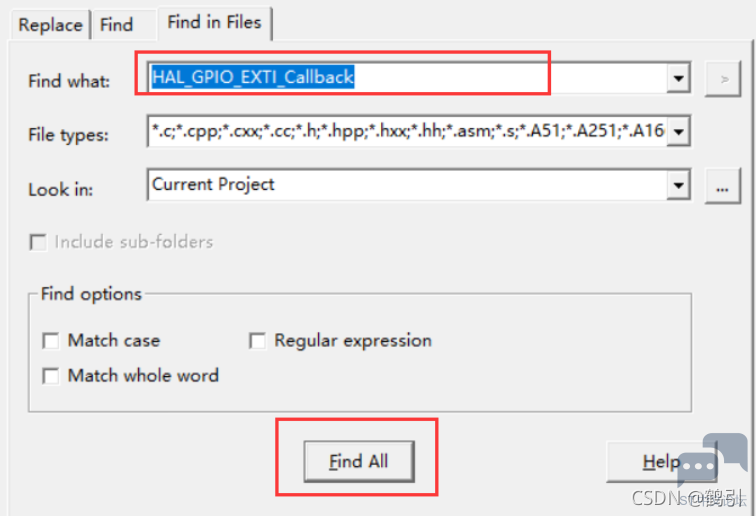Check Match whole word
Image resolution: width=756 pixels, height=516 pixels.
point(51,376)
